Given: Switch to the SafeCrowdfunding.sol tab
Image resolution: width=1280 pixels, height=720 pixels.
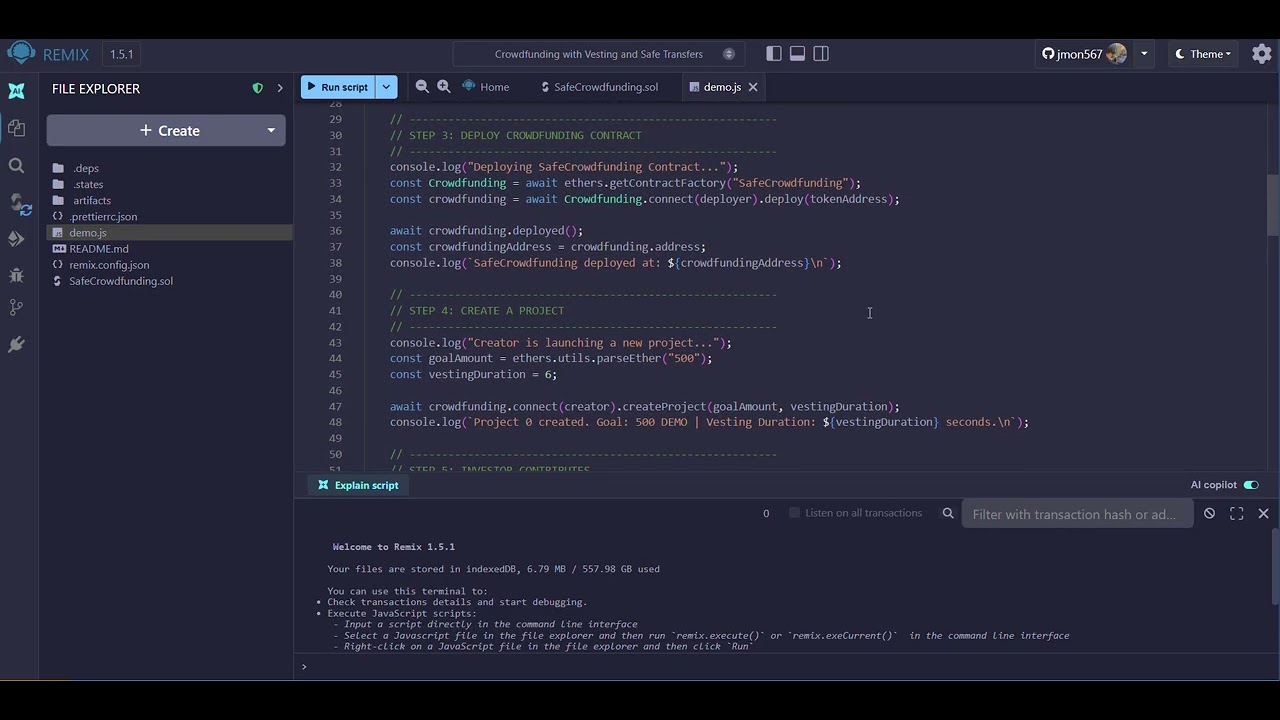Looking at the screenshot, I should pos(599,87).
